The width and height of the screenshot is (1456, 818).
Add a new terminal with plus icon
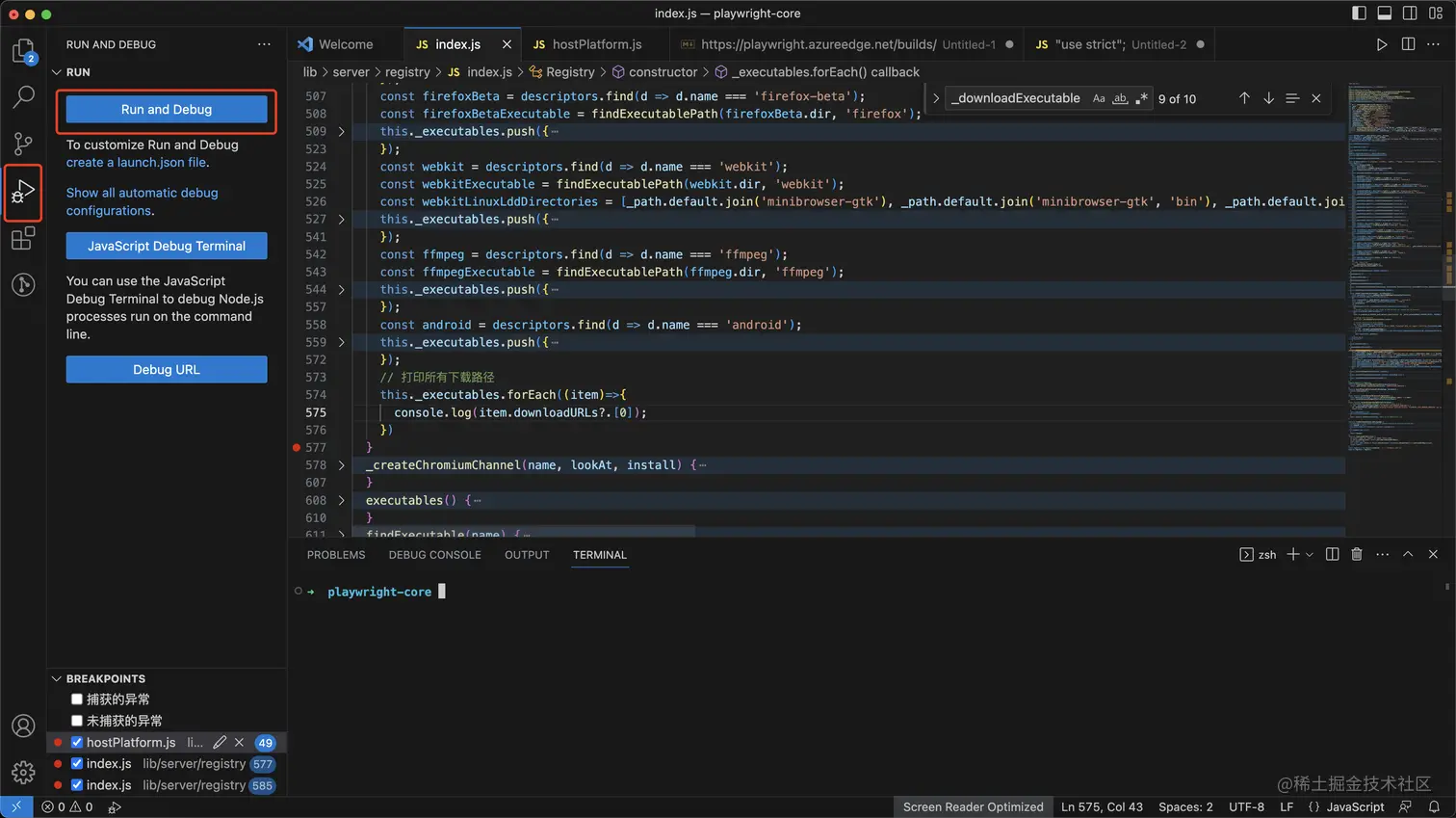(1293, 554)
